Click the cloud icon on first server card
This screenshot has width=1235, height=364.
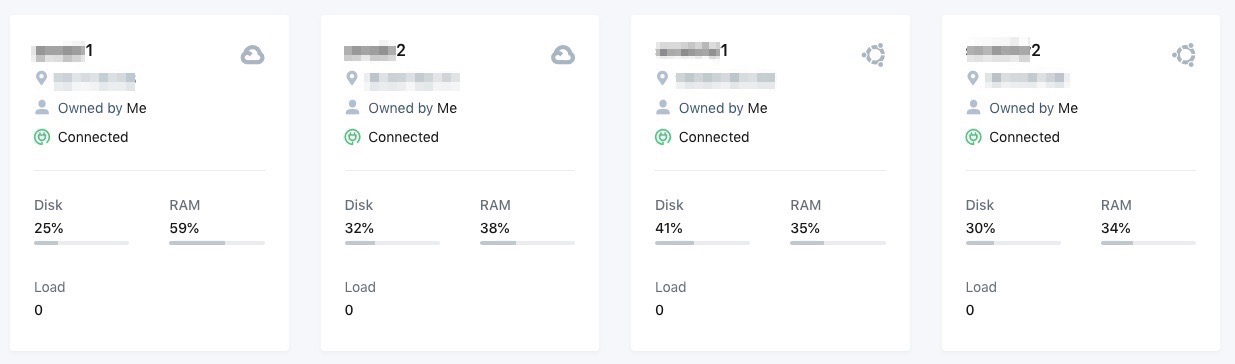point(252,55)
